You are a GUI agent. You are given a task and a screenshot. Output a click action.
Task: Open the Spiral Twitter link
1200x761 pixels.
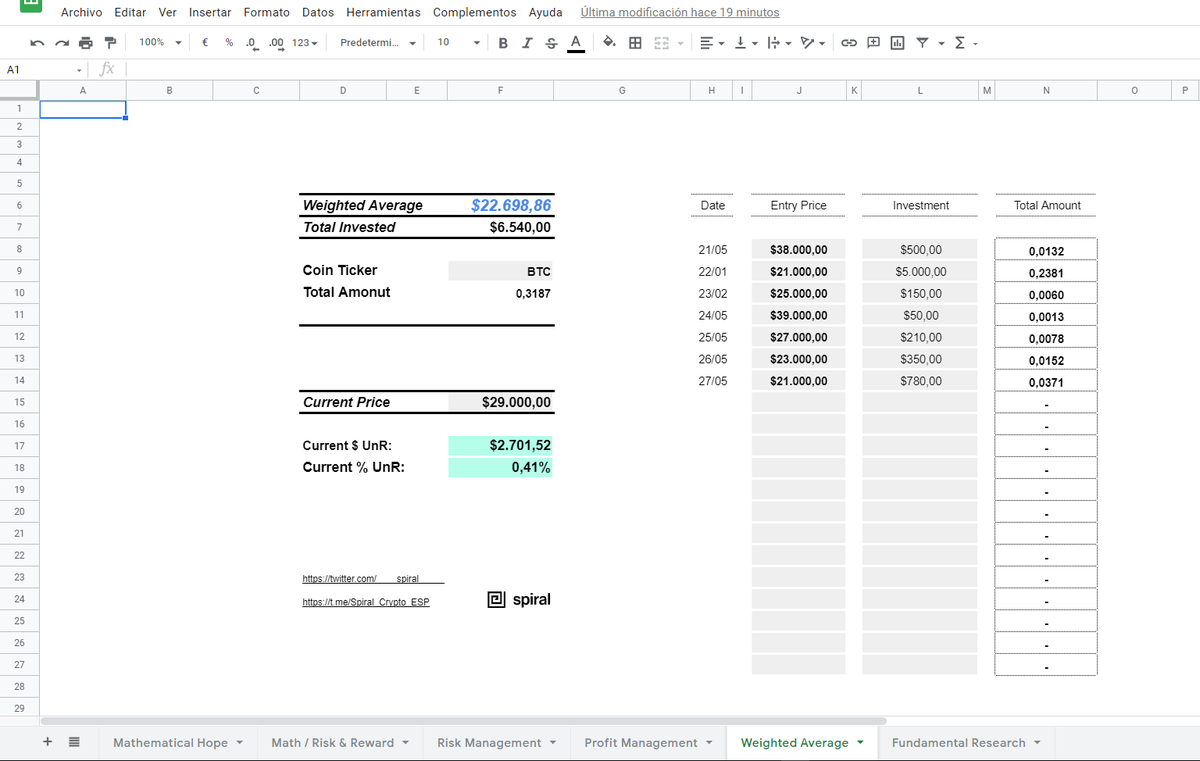coord(373,579)
